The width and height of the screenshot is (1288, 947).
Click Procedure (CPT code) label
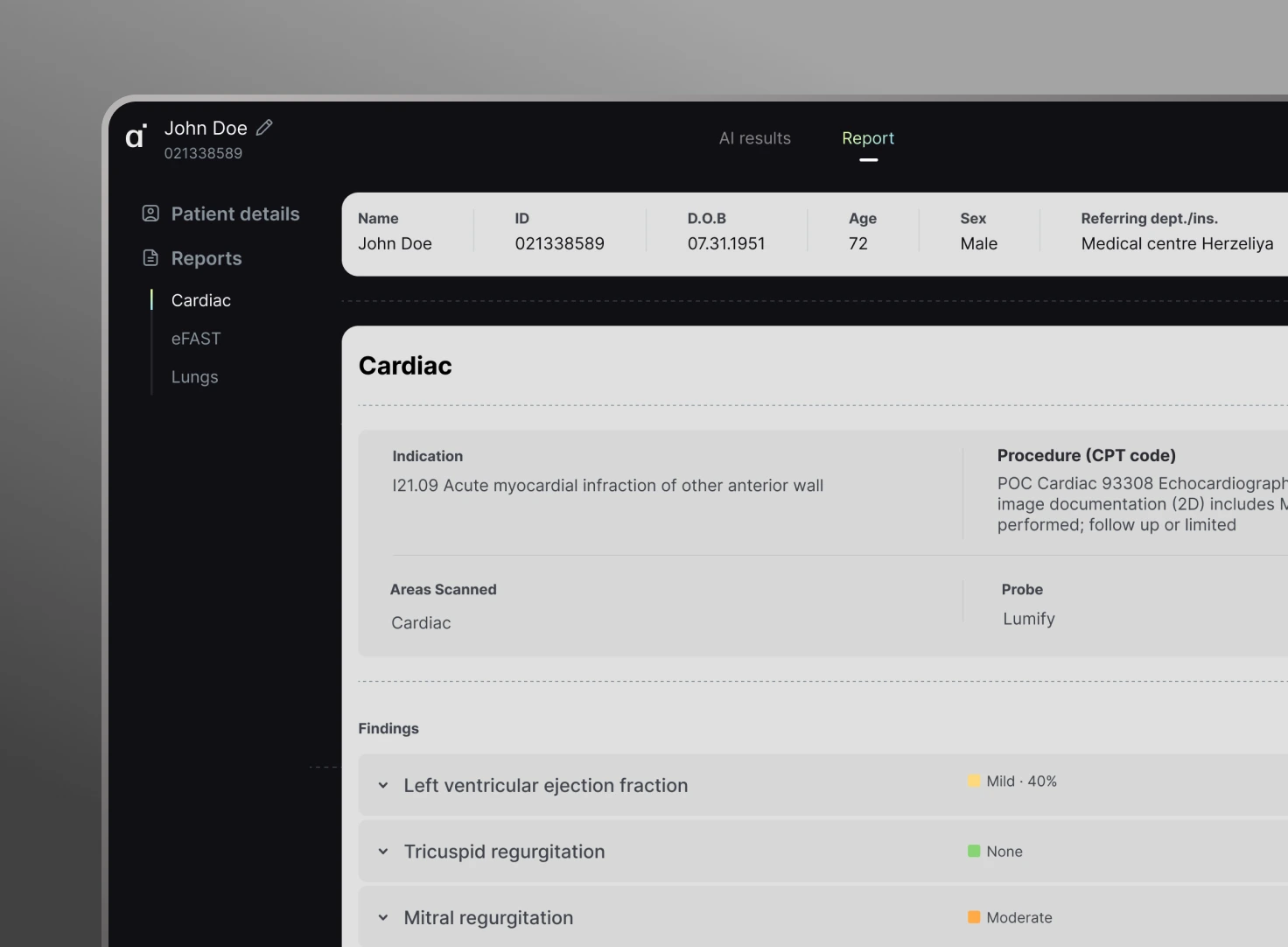1086,455
